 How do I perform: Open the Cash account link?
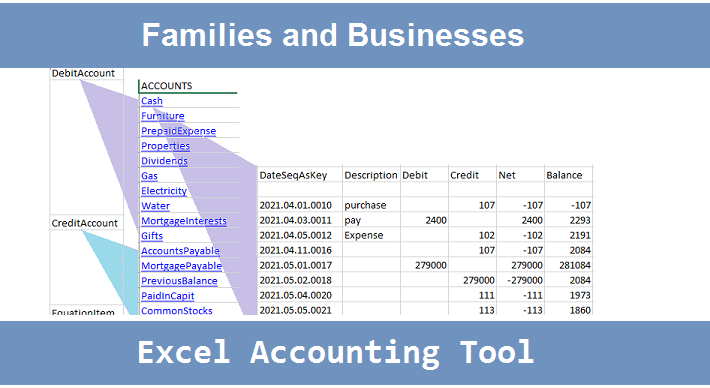(152, 101)
